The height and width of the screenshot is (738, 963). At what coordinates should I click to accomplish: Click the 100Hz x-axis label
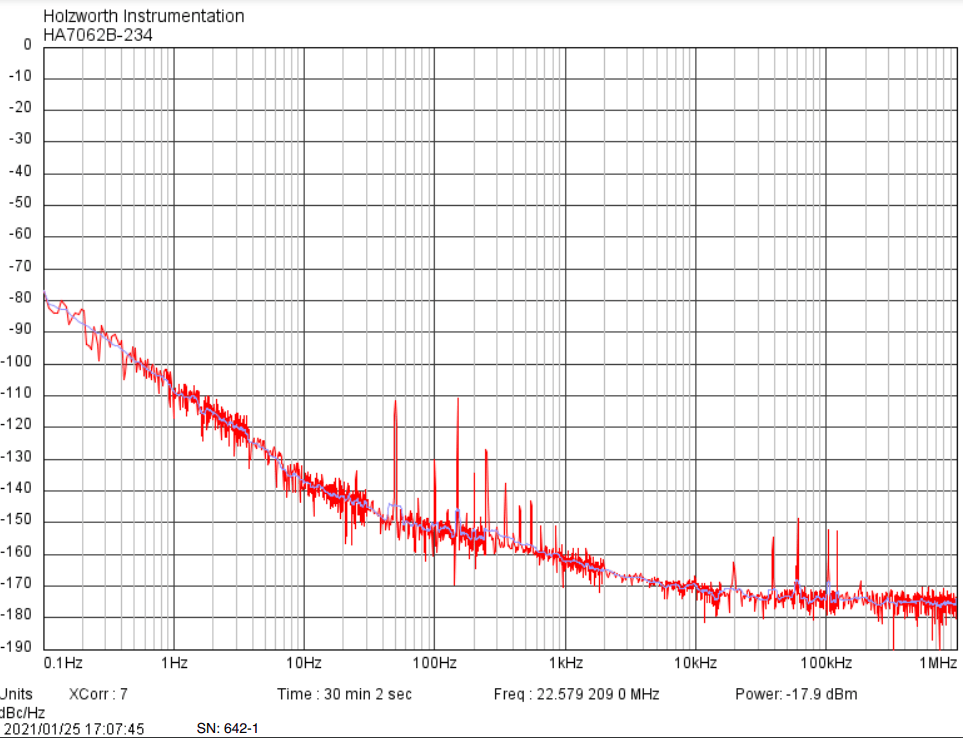pyautogui.click(x=435, y=663)
